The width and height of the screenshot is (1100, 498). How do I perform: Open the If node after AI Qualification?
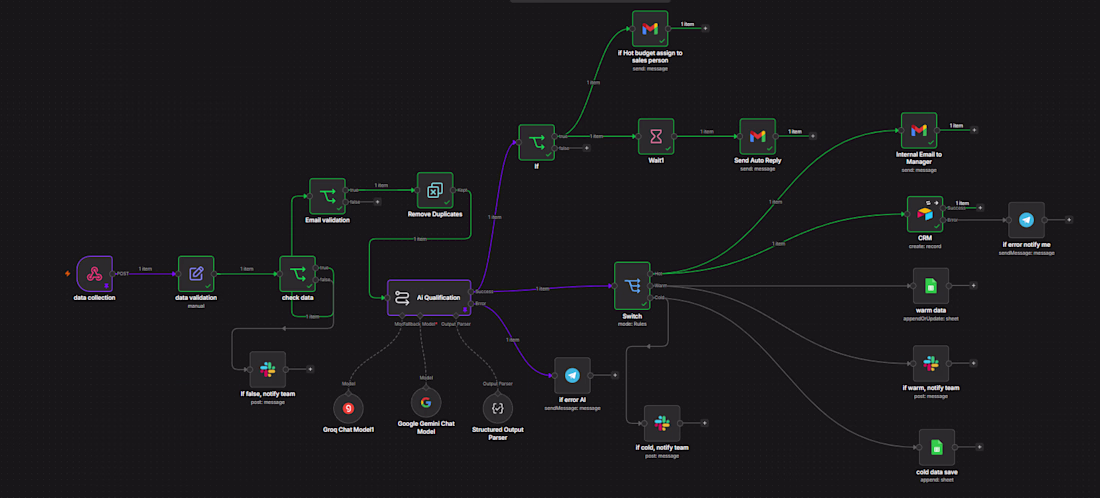[537, 142]
